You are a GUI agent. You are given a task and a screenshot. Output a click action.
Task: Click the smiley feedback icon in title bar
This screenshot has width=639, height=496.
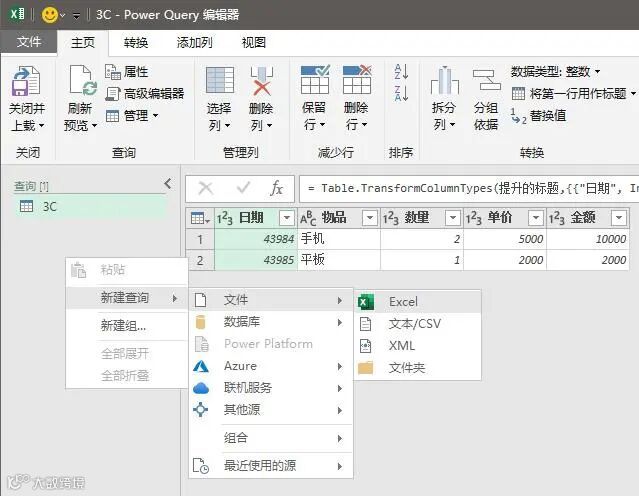[50, 15]
